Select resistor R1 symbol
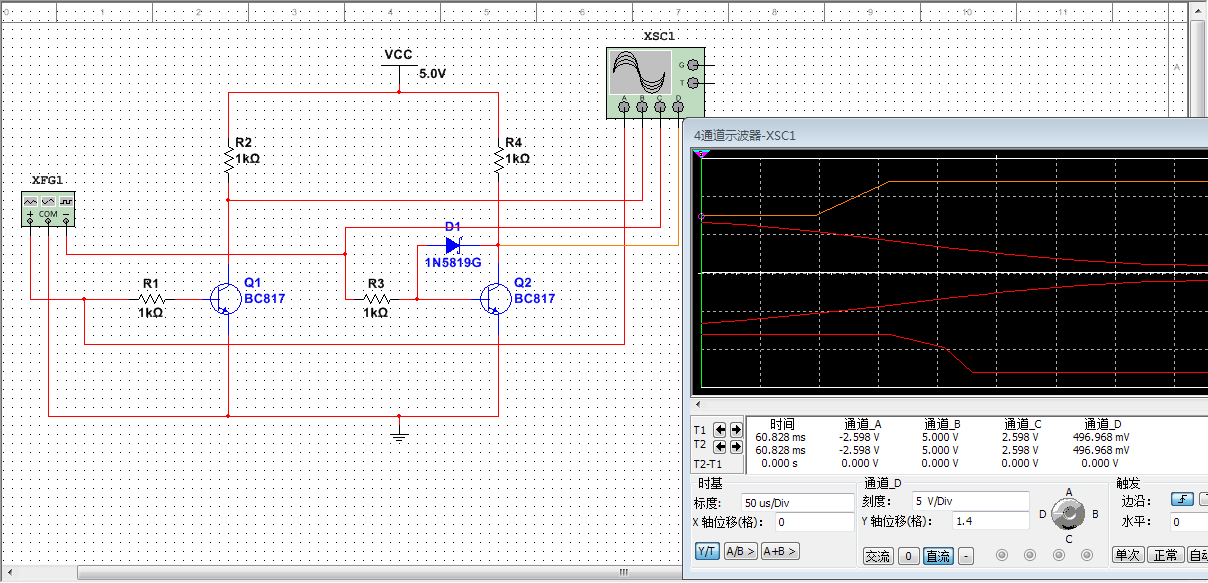 pos(151,299)
